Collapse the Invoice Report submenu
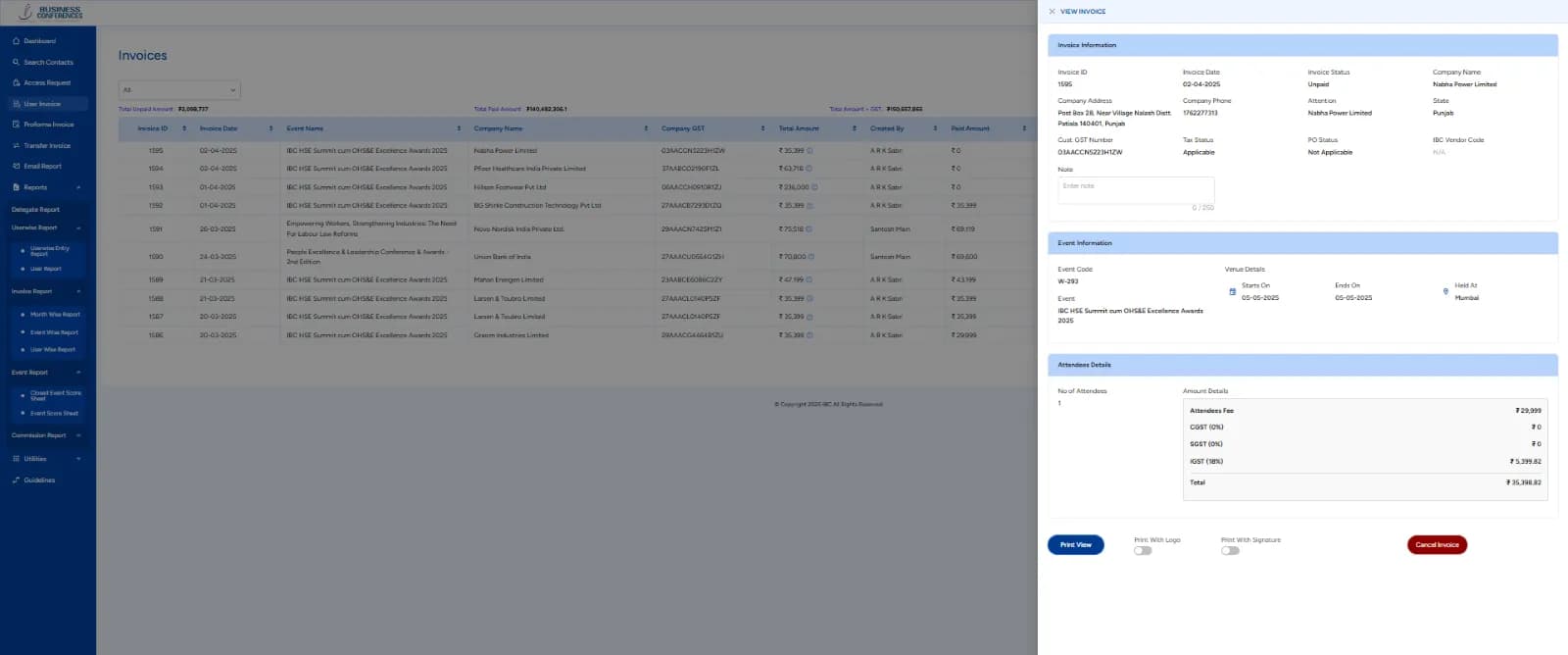Screen dimensions: 1568x655 (78, 291)
